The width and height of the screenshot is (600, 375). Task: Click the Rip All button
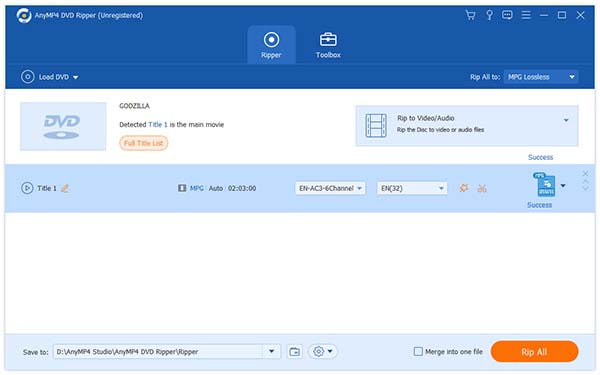534,352
